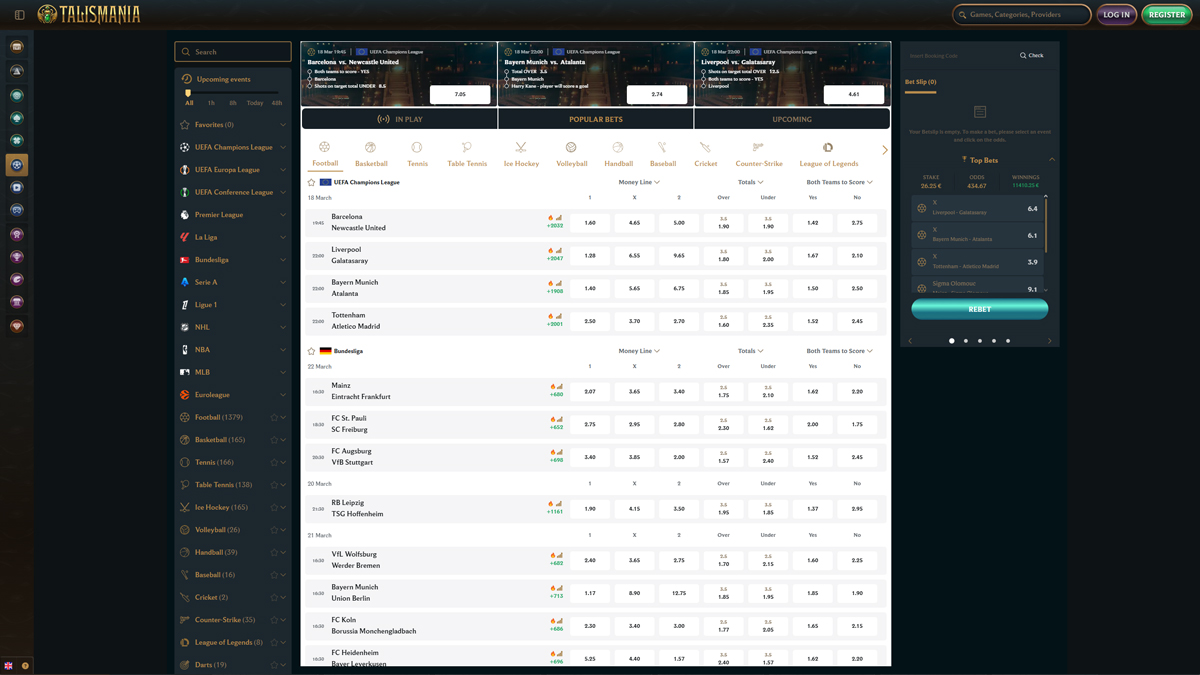Screen dimensions: 1200x675
Task: Select the Tennis ball icon tab
Action: (417, 147)
